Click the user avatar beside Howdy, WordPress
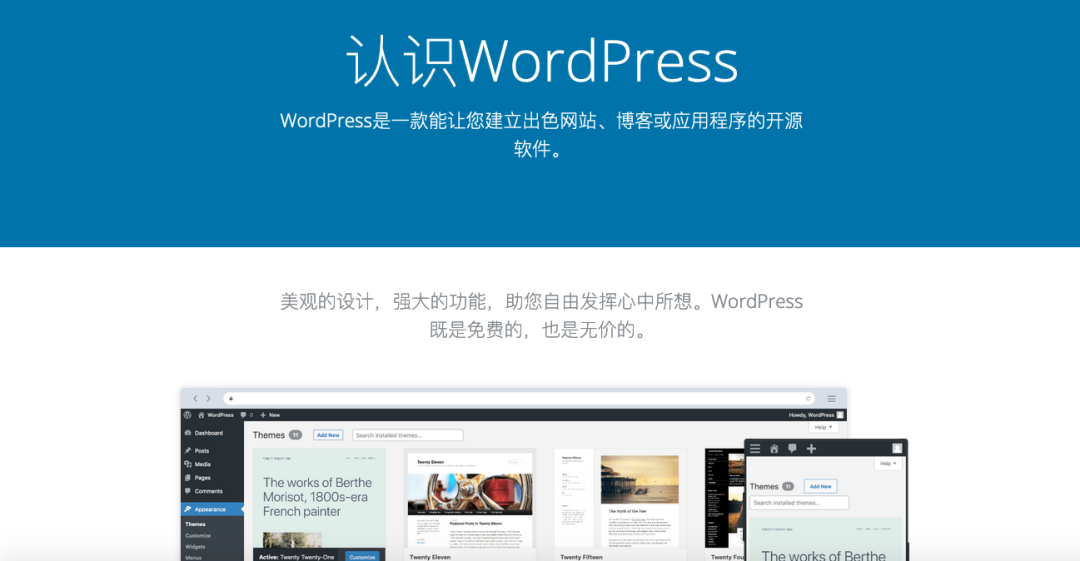The width and height of the screenshot is (1080, 561). pyautogui.click(x=840, y=415)
